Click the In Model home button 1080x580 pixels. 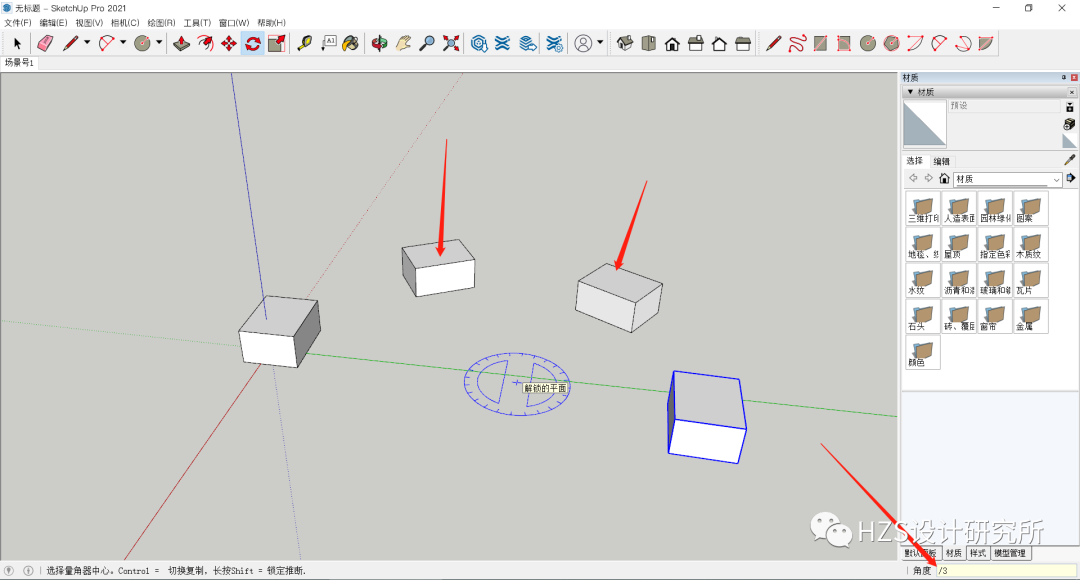click(x=944, y=177)
